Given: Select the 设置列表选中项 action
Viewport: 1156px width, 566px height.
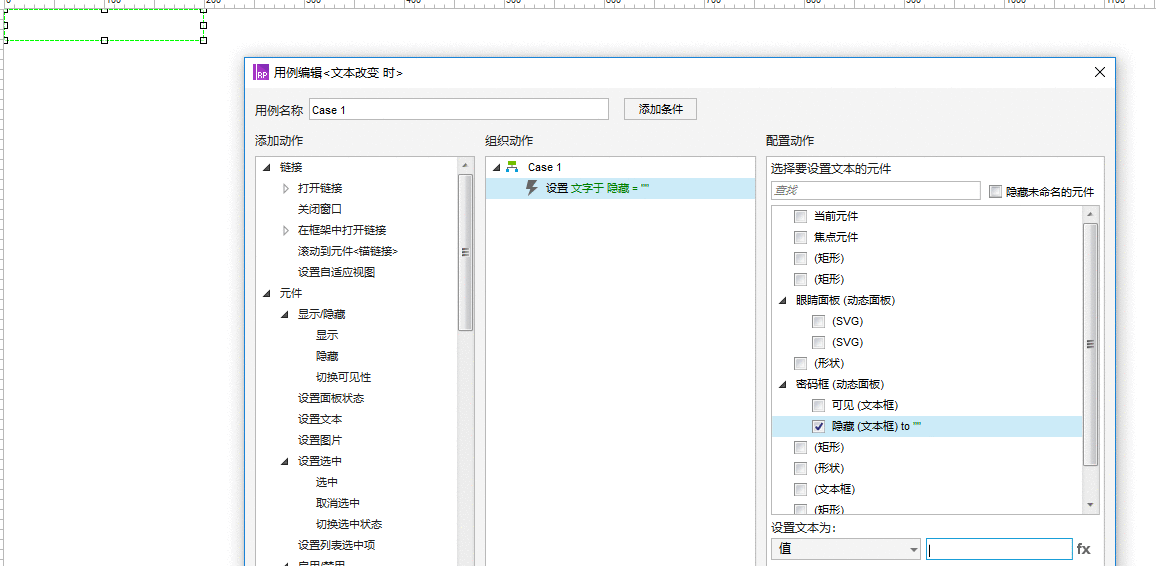Looking at the screenshot, I should [337, 545].
